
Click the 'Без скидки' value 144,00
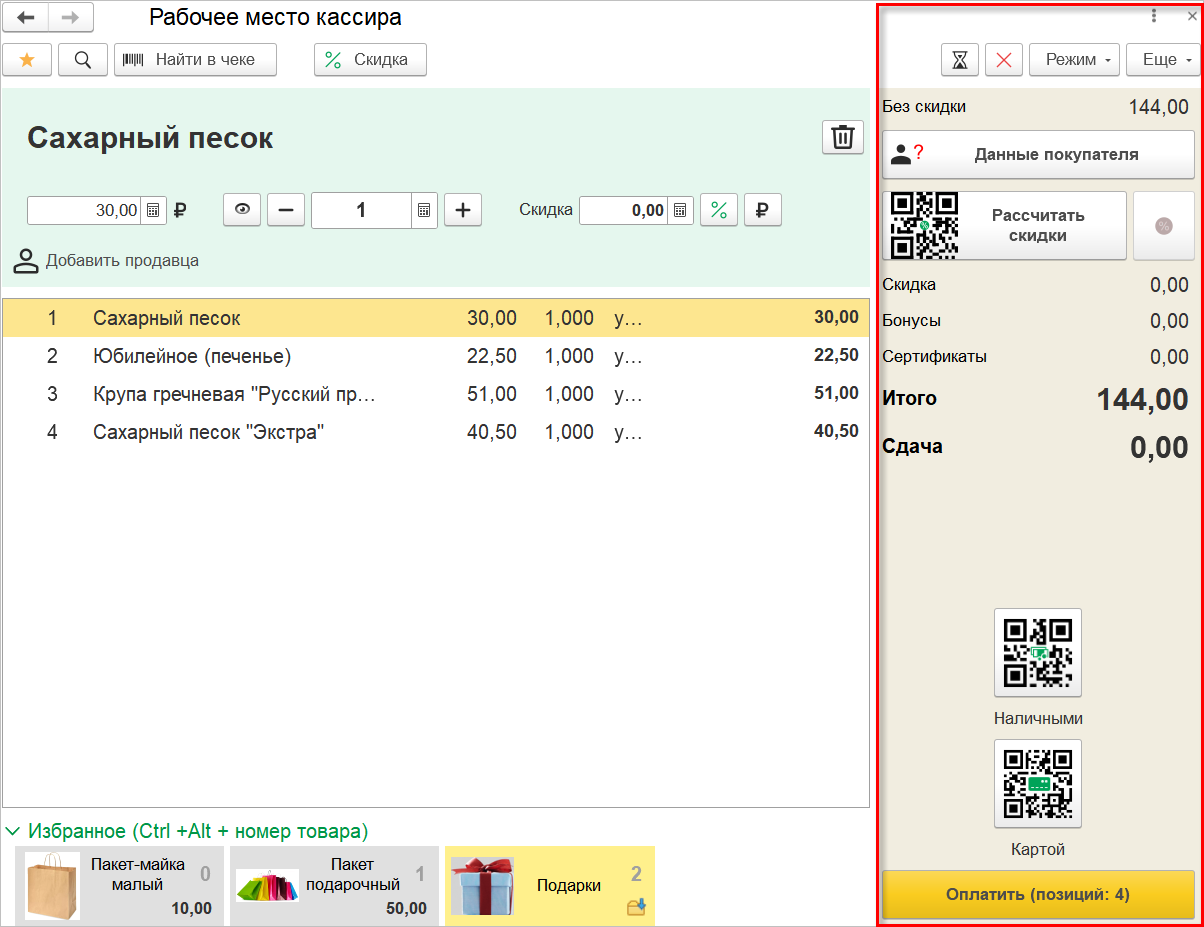[1159, 107]
